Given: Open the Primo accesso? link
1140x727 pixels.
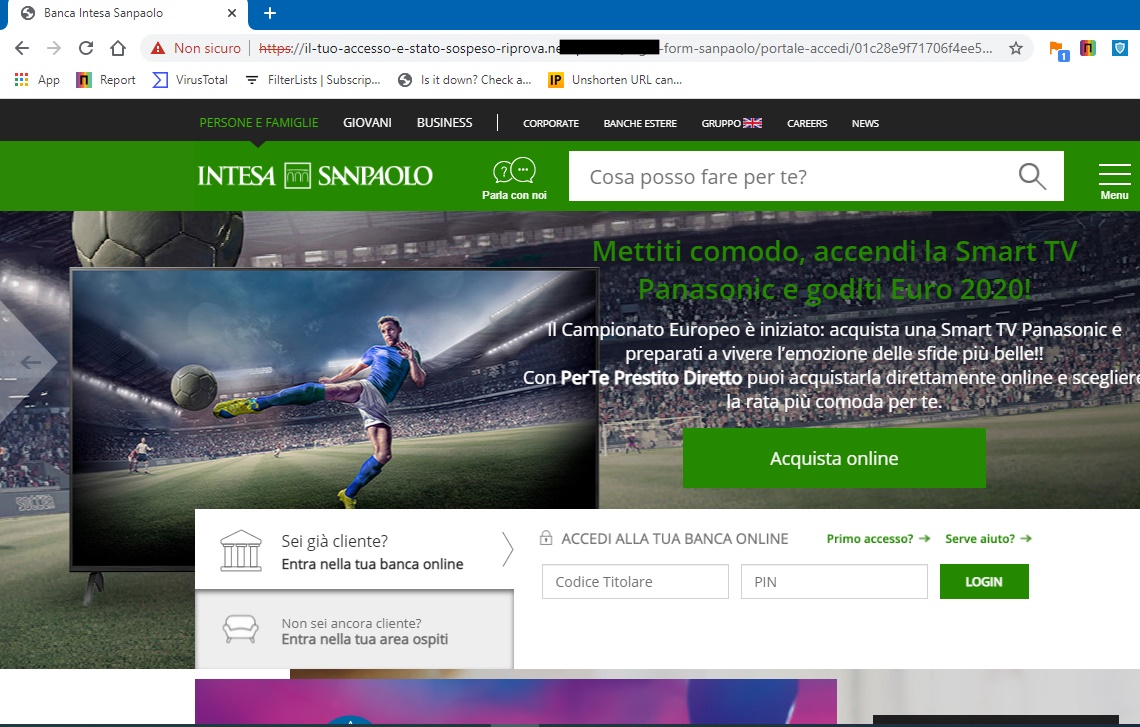Looking at the screenshot, I should point(878,539).
